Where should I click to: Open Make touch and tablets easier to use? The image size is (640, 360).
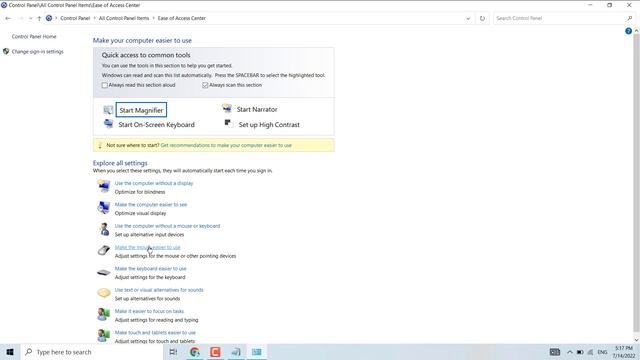pyautogui.click(x=155, y=333)
